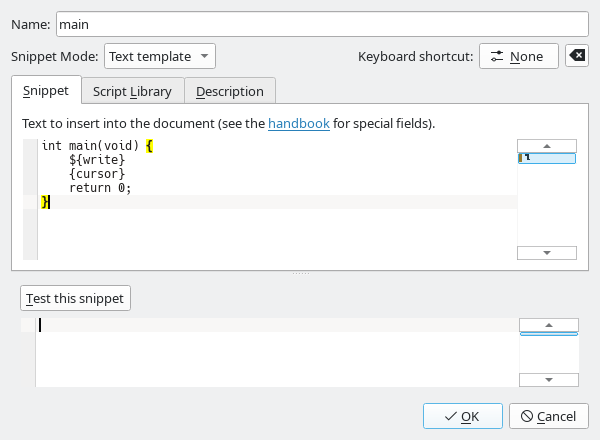
Task: Click the test area's scroll down arrow
Action: pyautogui.click(x=549, y=380)
